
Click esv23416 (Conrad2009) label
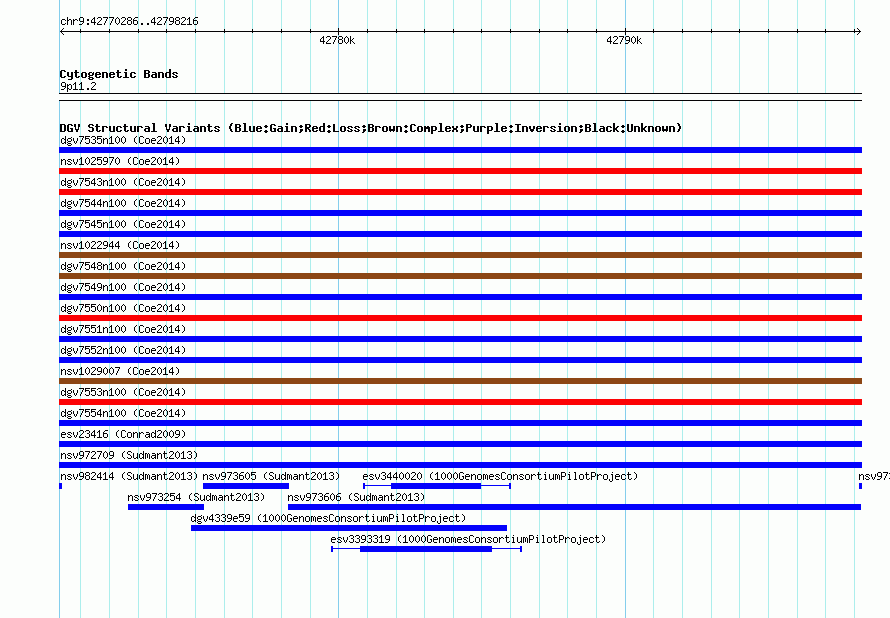pos(123,434)
